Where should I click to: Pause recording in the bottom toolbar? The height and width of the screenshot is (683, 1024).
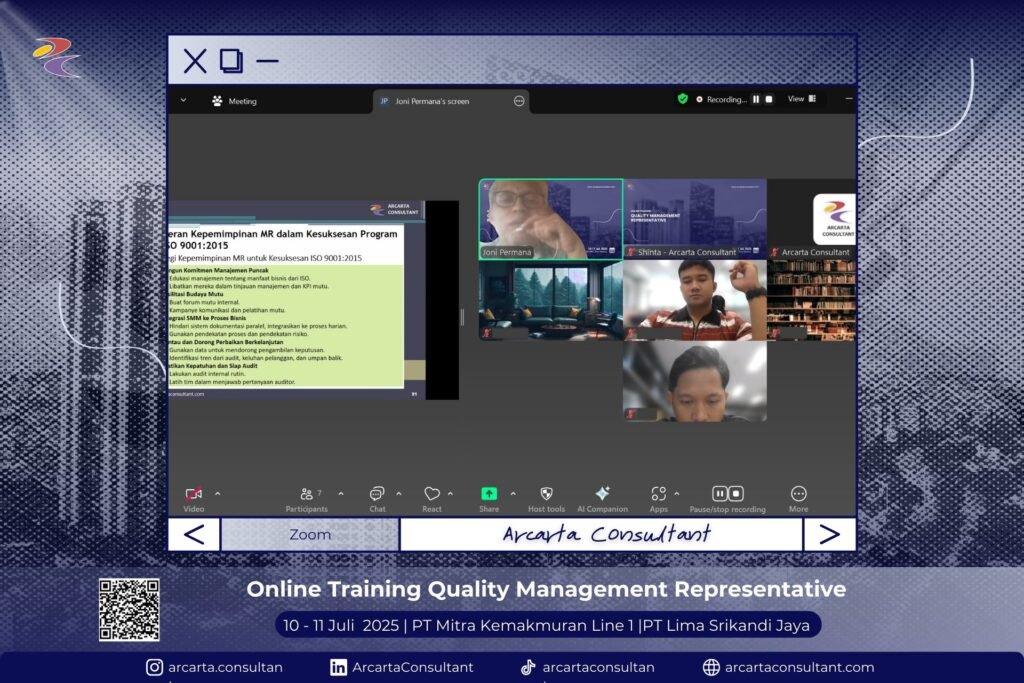pyautogui.click(x=720, y=494)
